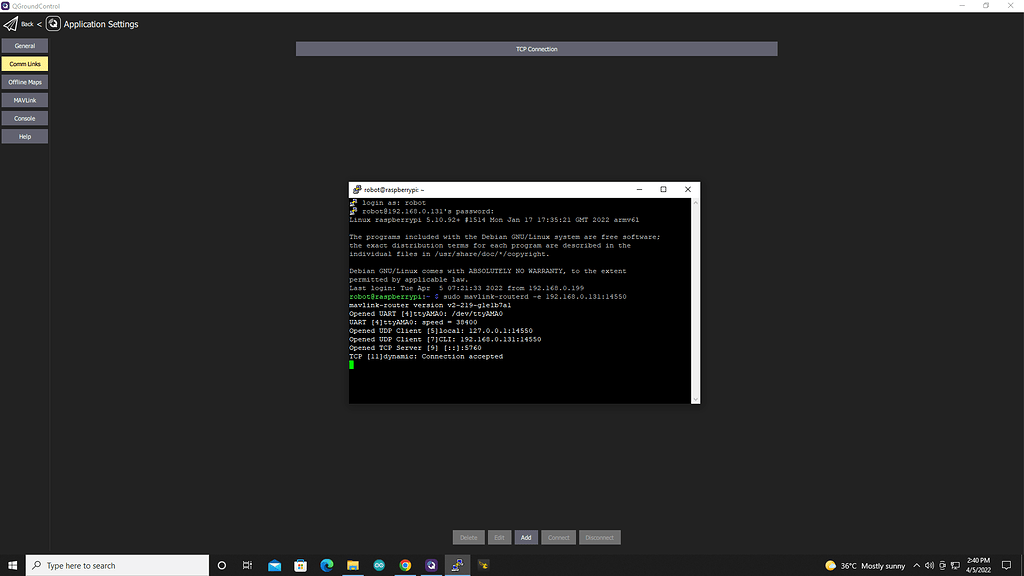The image size is (1024, 576).
Task: Click the Help button in sidebar
Action: tap(25, 136)
